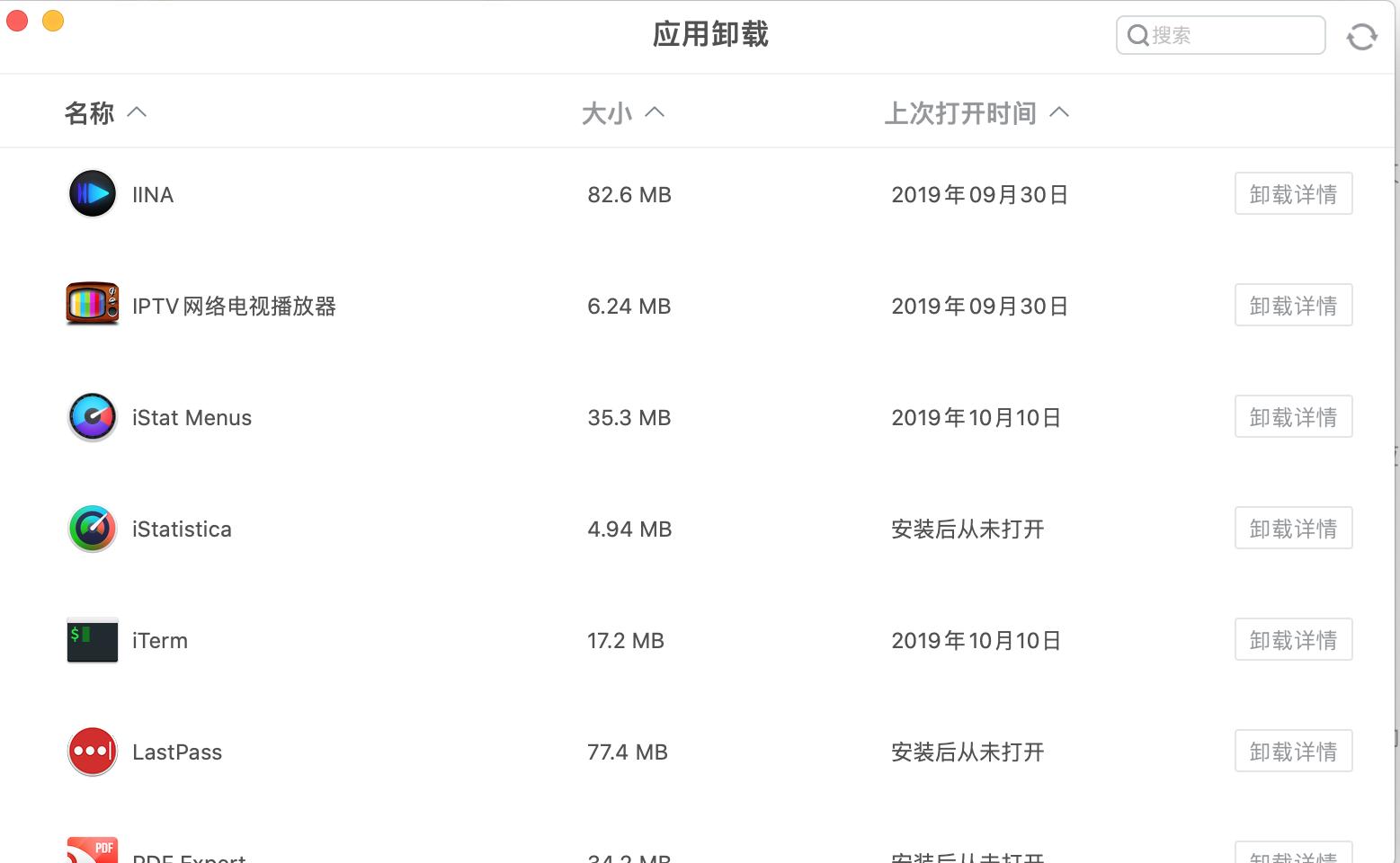This screenshot has height=863, width=1400.
Task: Click 卸载详情 beside iStat Menus
Action: [1293, 416]
